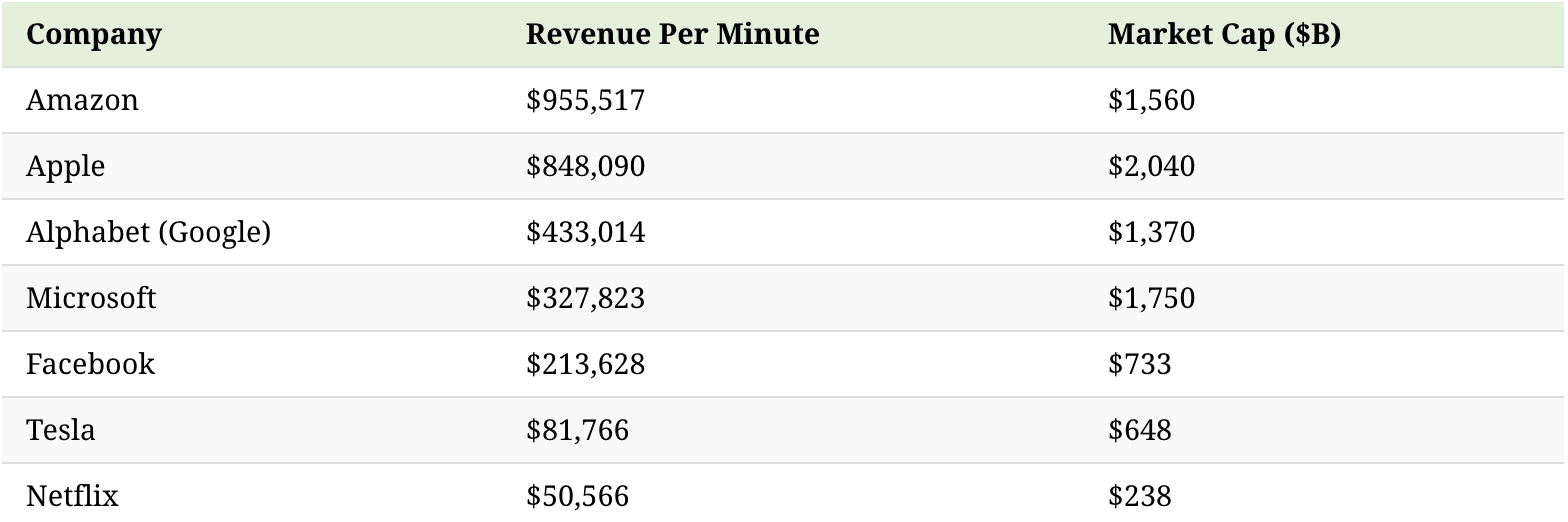Click Facebook's $213,628 revenue cell

[585, 364]
